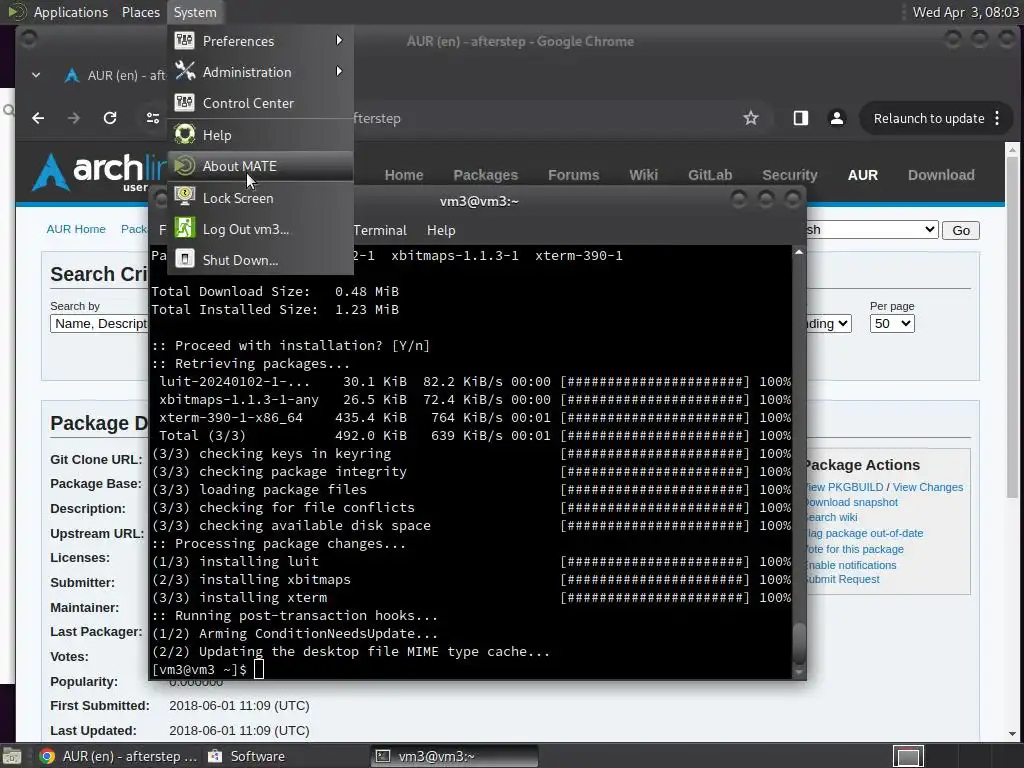Click the site information icon in Chrome
Image resolution: width=1024 pixels, height=768 pixels.
point(153,118)
